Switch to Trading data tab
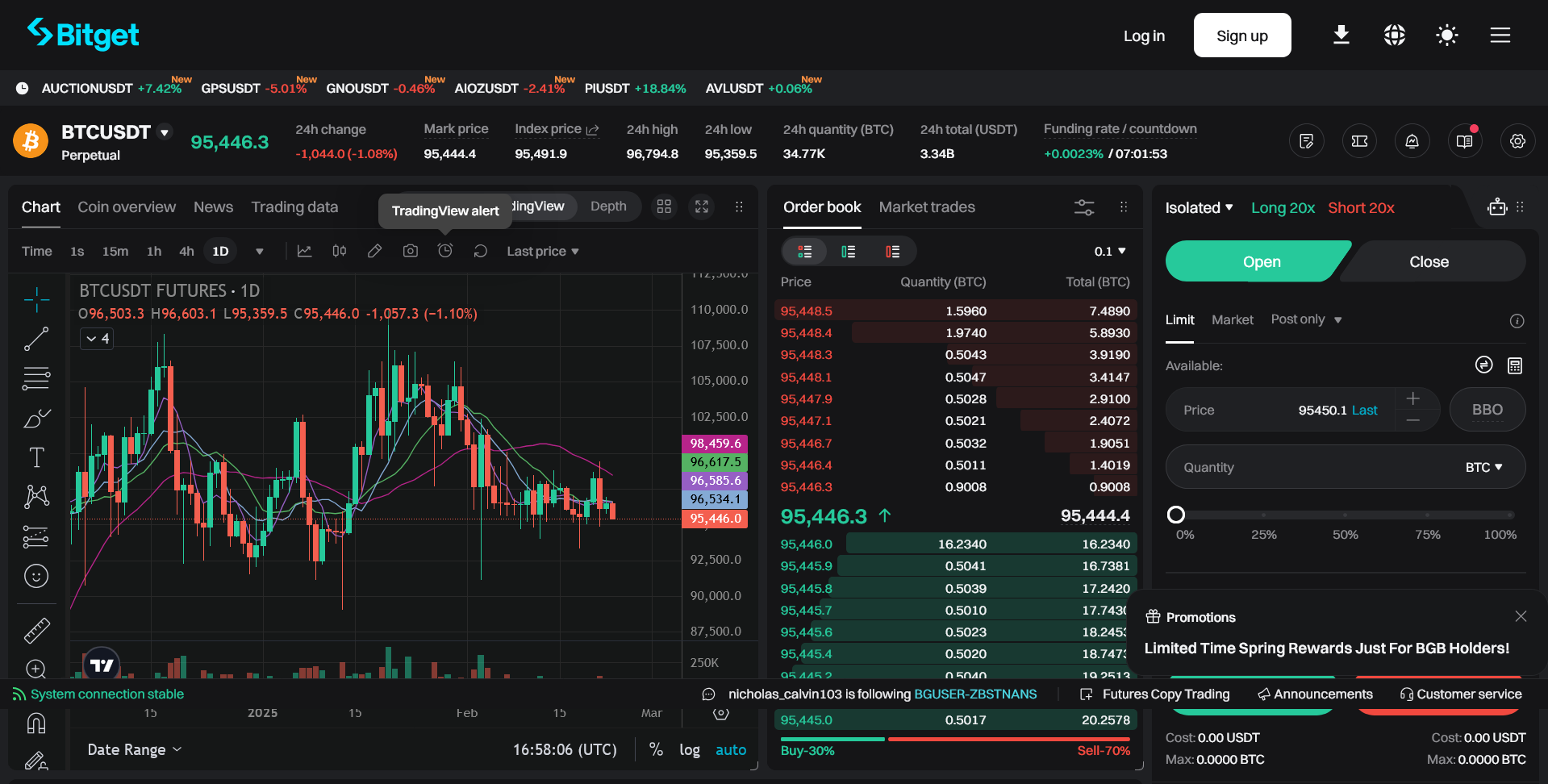The height and width of the screenshot is (784, 1548). (x=294, y=207)
